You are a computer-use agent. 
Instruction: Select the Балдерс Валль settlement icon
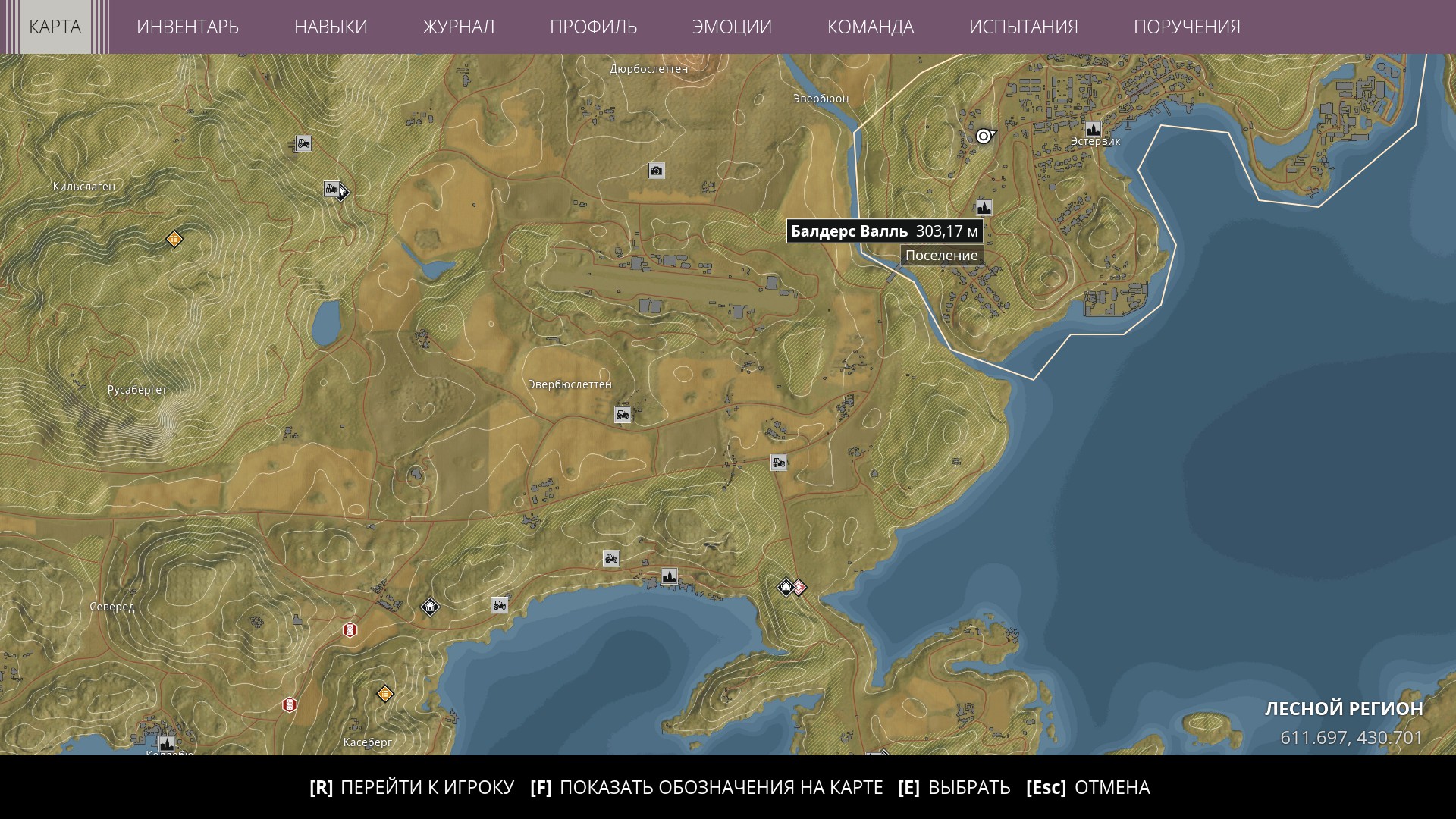[984, 207]
